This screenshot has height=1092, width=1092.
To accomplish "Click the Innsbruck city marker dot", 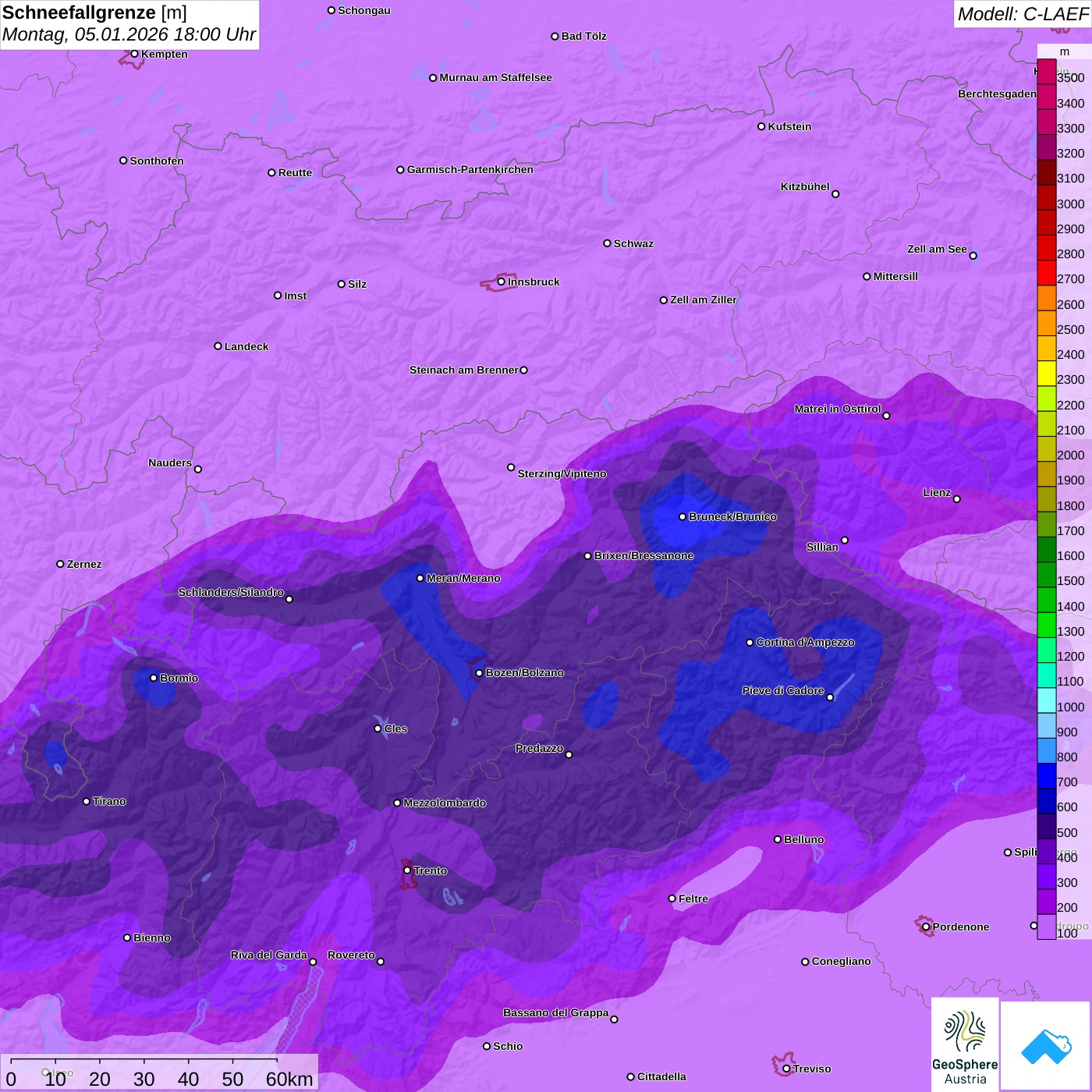I will [x=501, y=282].
